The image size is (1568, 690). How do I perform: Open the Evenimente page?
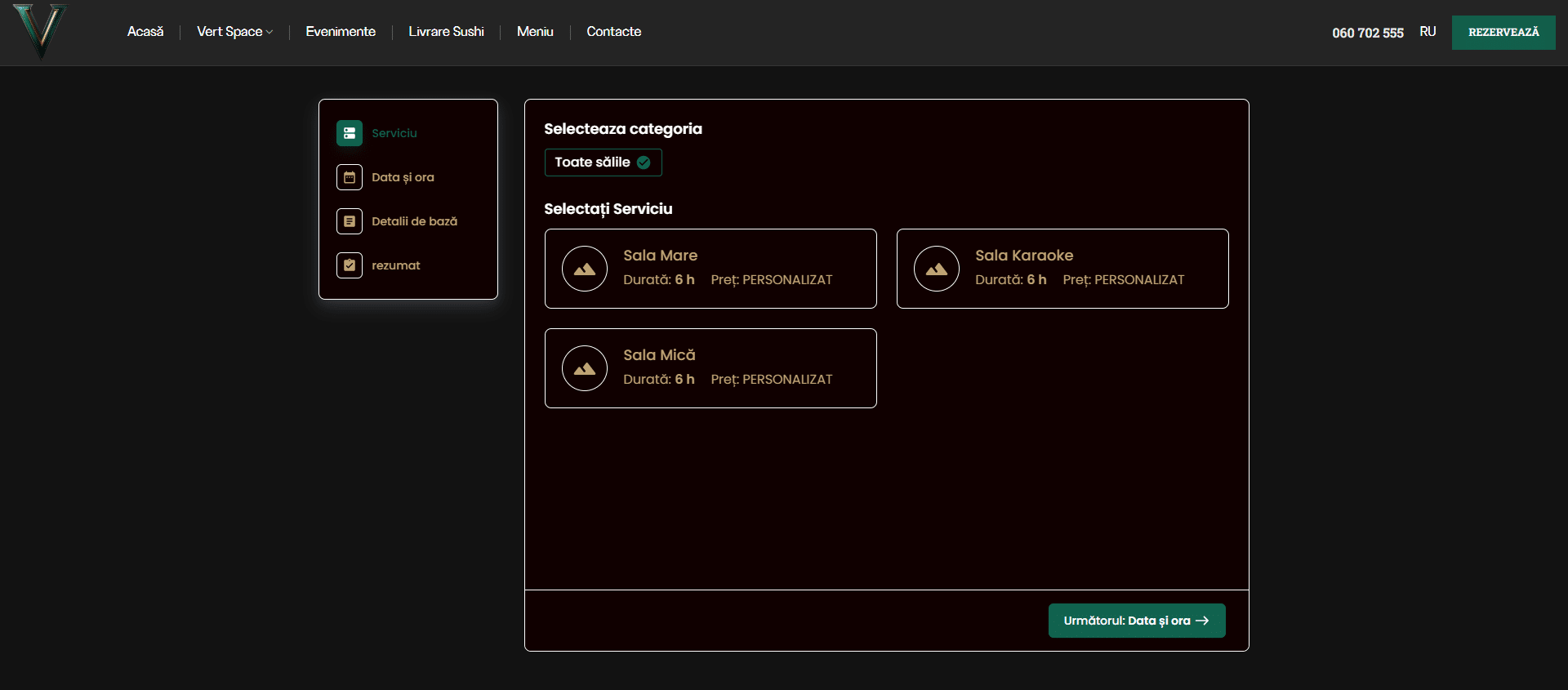341,32
